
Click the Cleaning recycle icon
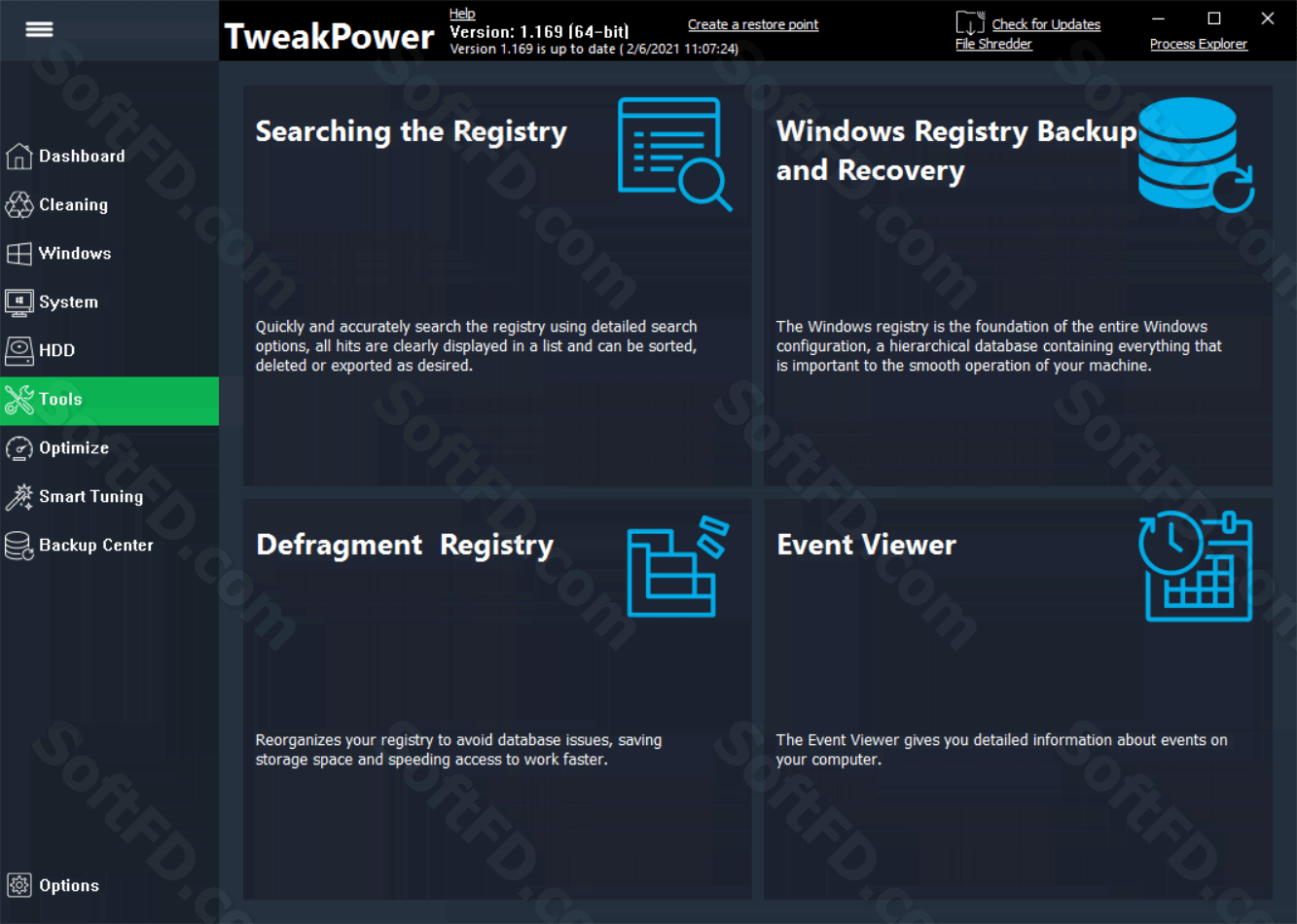click(19, 204)
